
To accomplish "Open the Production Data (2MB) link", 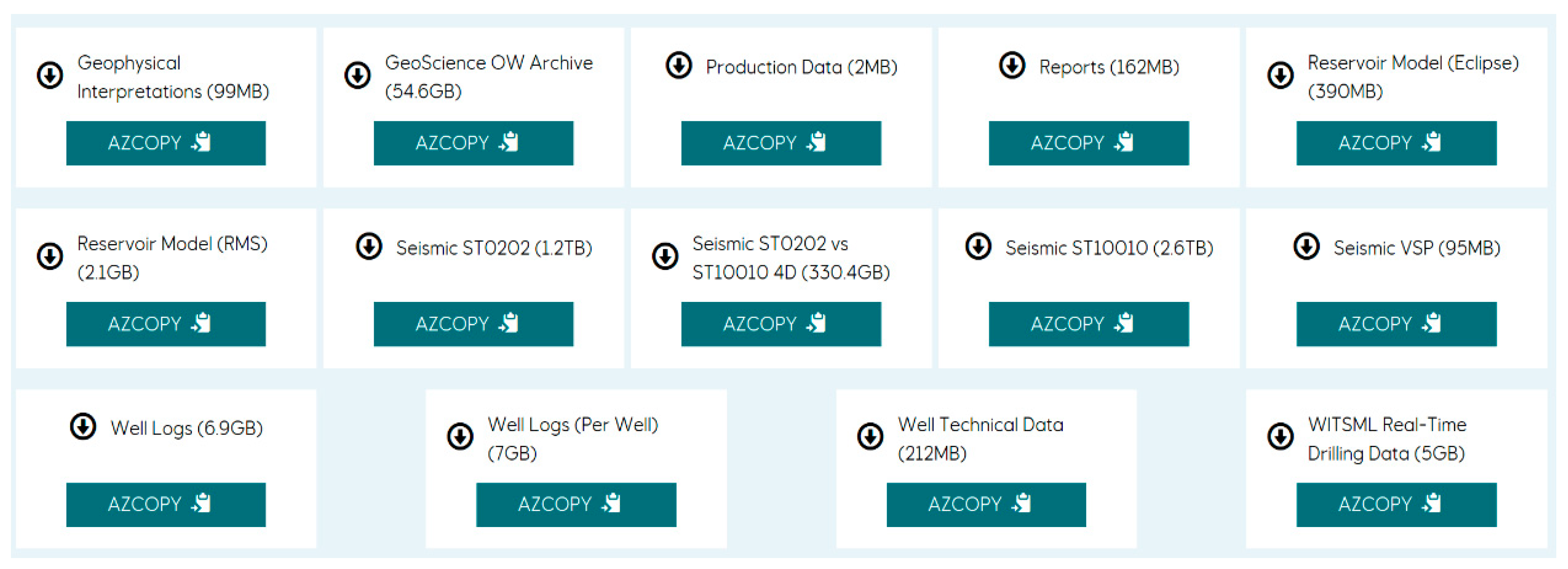I will (x=801, y=67).
